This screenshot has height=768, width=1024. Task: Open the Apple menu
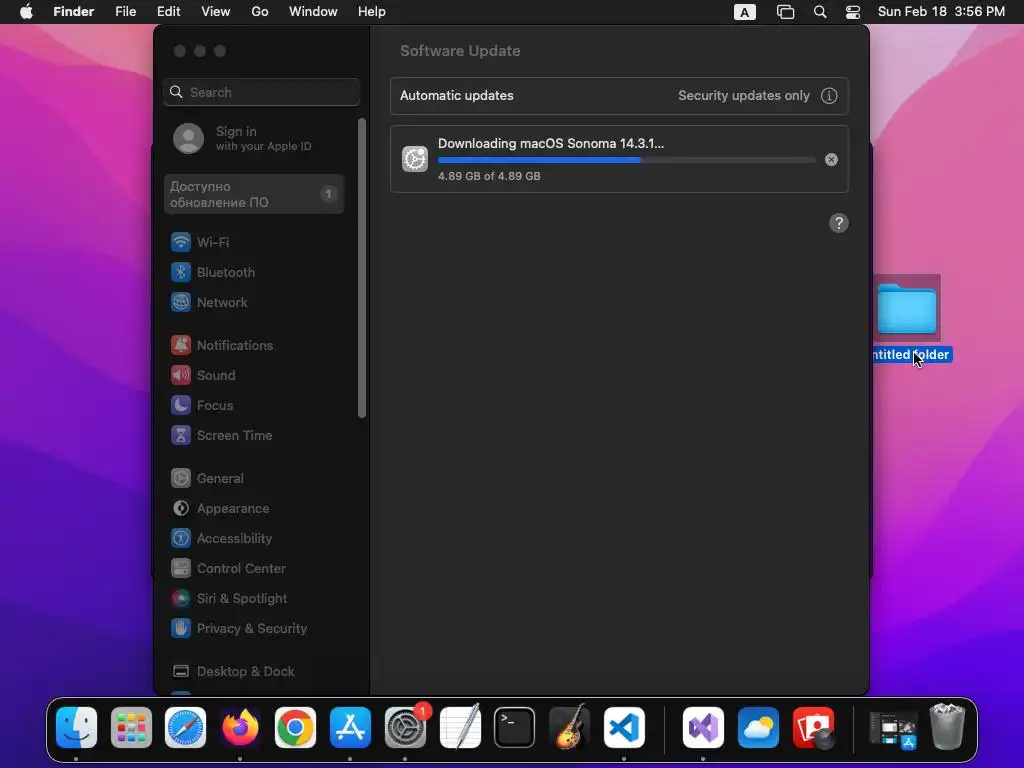click(26, 12)
